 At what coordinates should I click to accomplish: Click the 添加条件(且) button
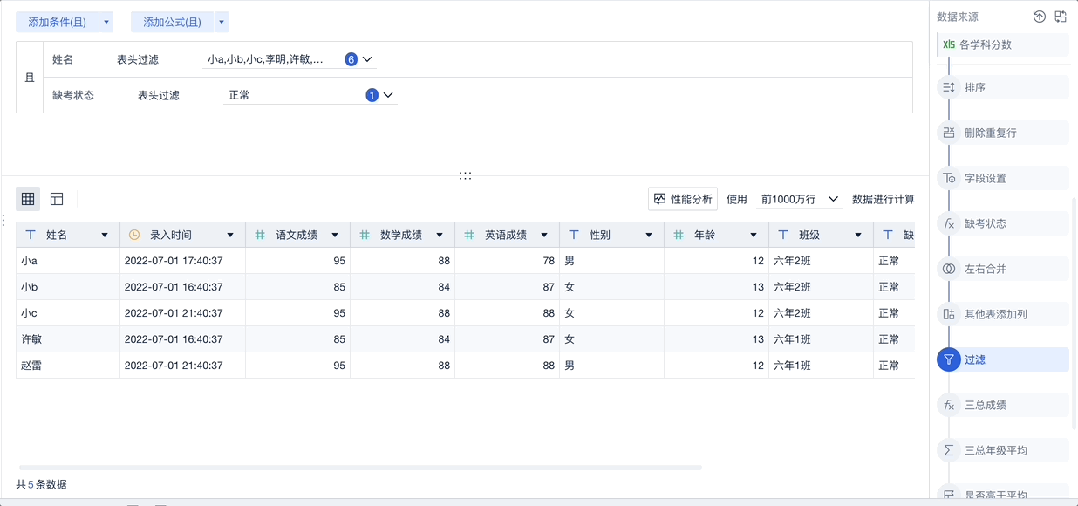[x=57, y=22]
